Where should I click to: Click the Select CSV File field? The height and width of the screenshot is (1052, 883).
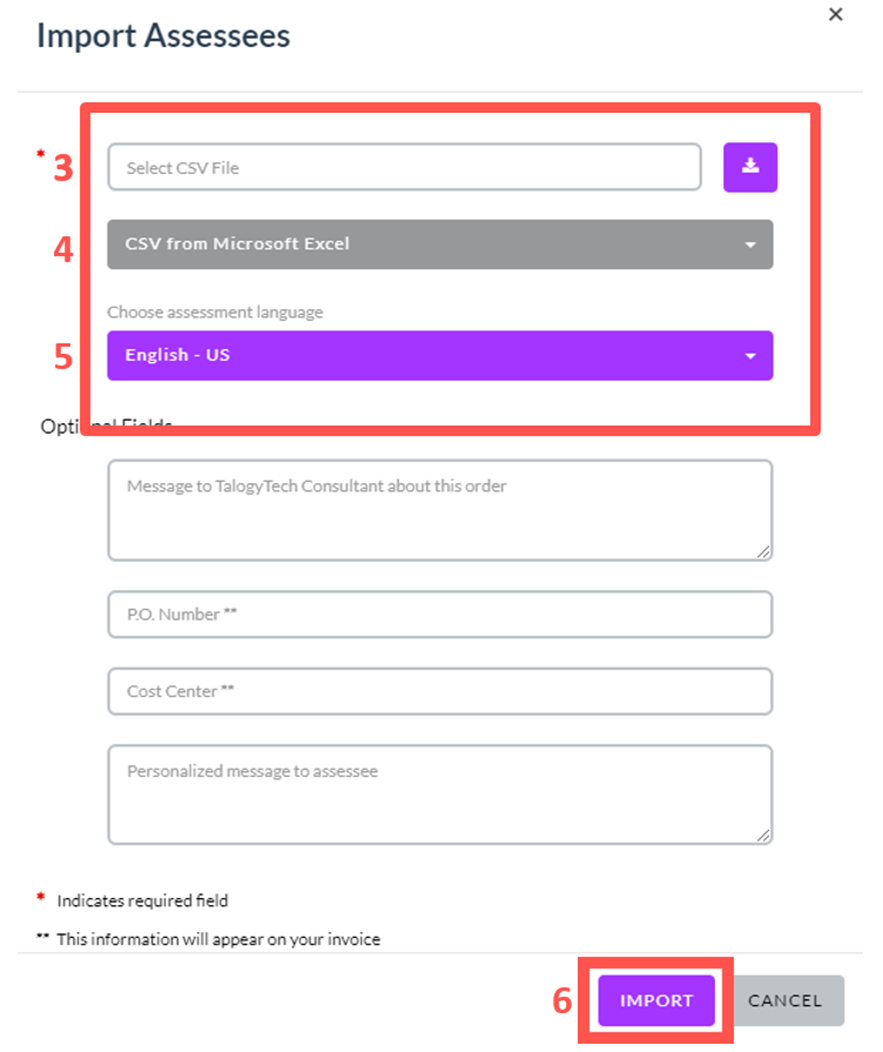(x=405, y=167)
